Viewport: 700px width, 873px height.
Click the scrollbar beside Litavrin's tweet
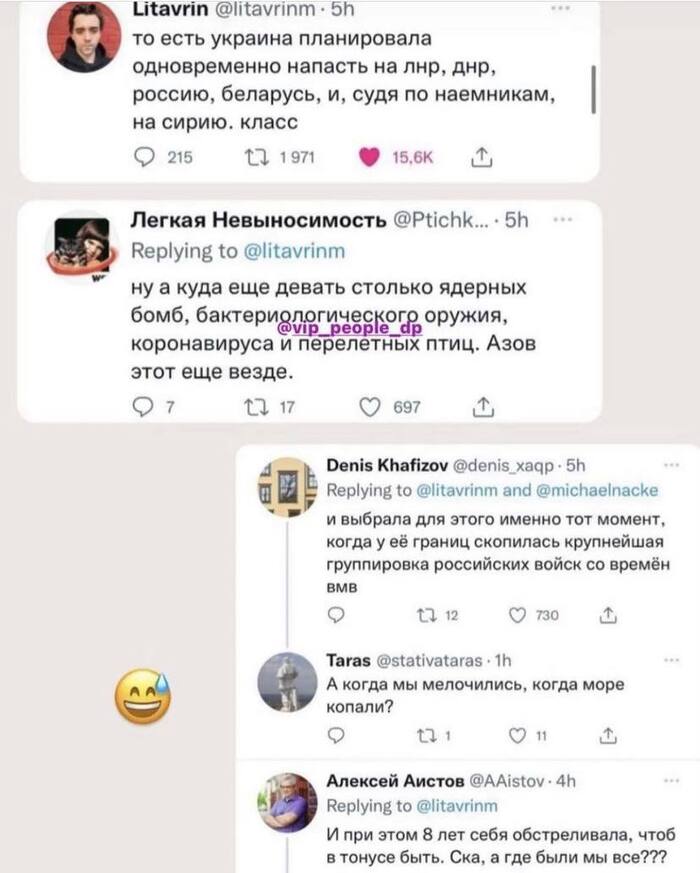click(594, 91)
